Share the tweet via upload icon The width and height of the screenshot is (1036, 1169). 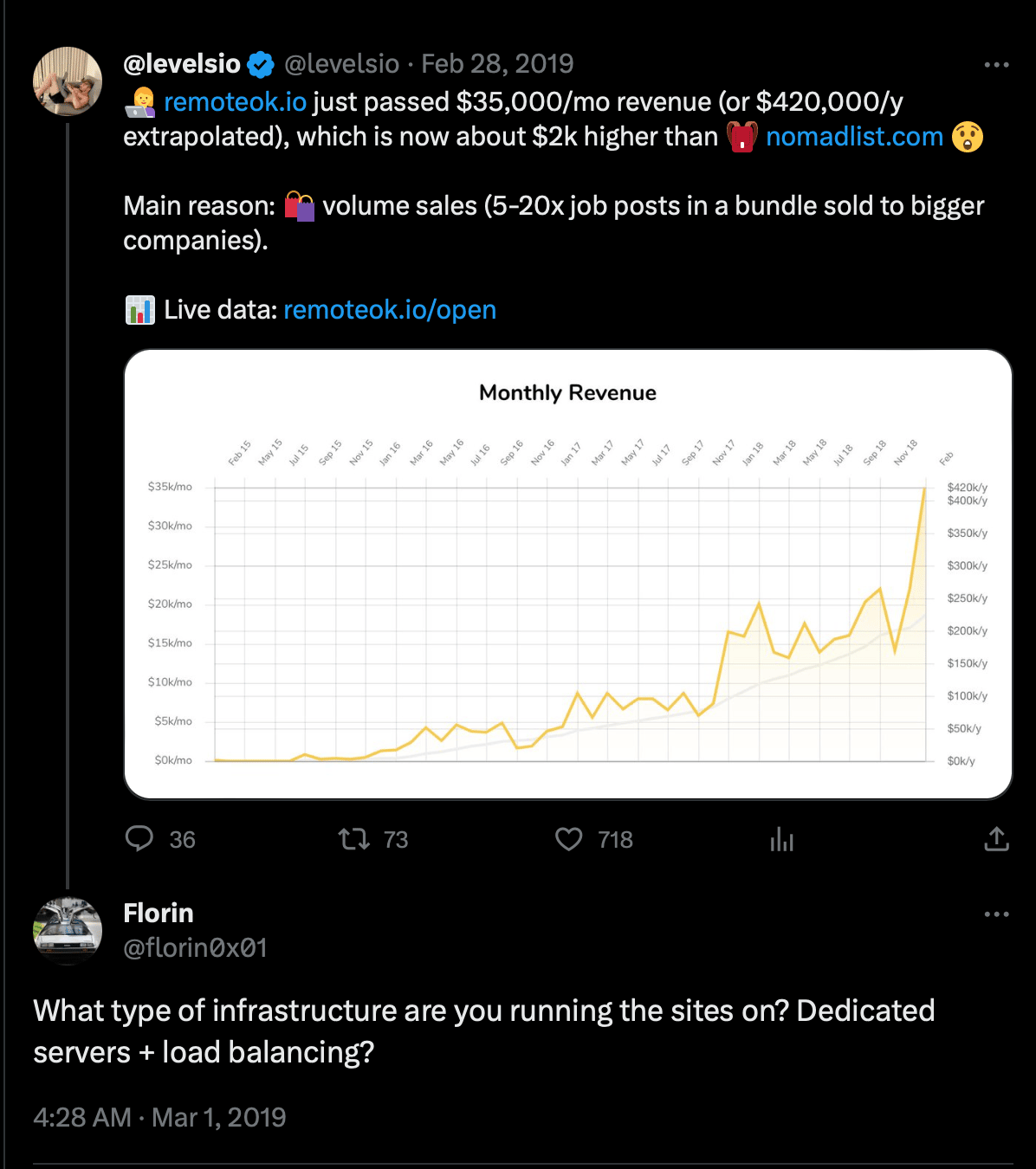point(996,839)
